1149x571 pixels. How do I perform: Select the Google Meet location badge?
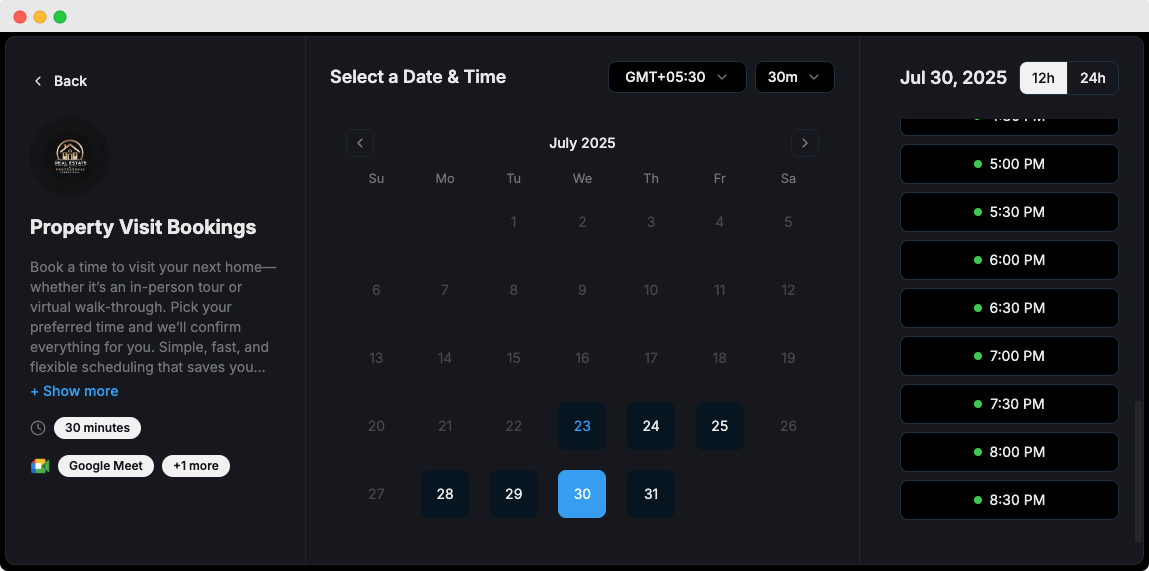(106, 466)
